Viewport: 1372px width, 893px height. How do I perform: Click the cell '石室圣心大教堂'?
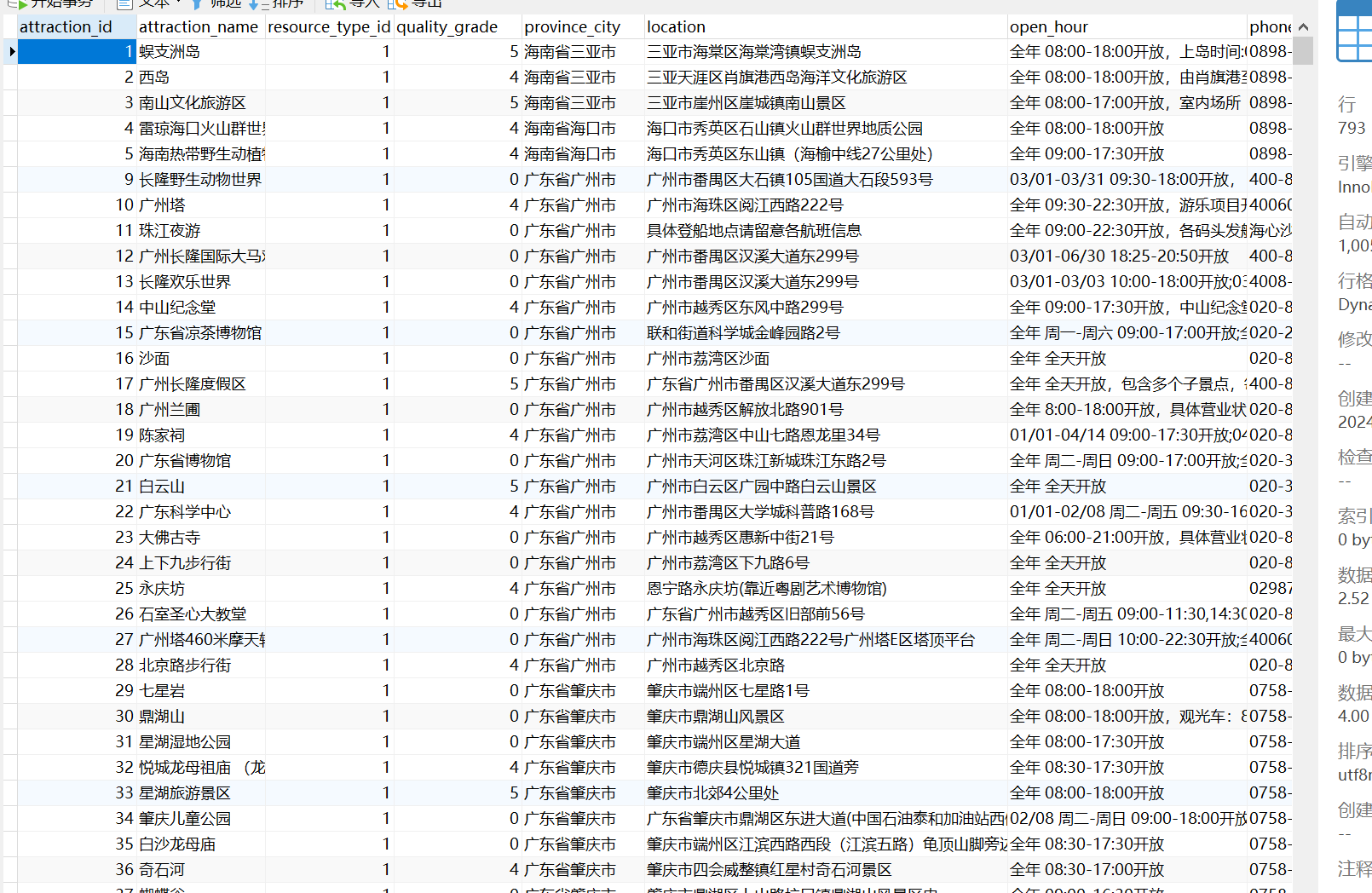(x=200, y=614)
